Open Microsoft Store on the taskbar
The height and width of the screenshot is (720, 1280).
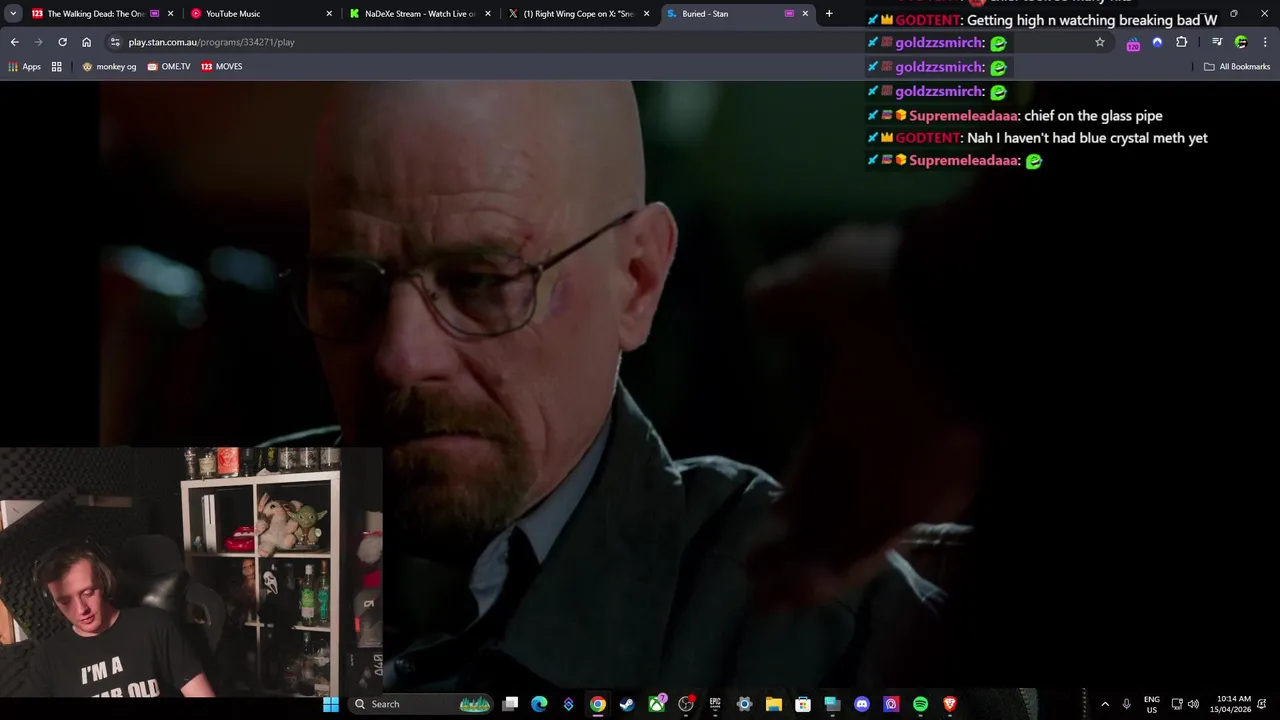click(803, 704)
